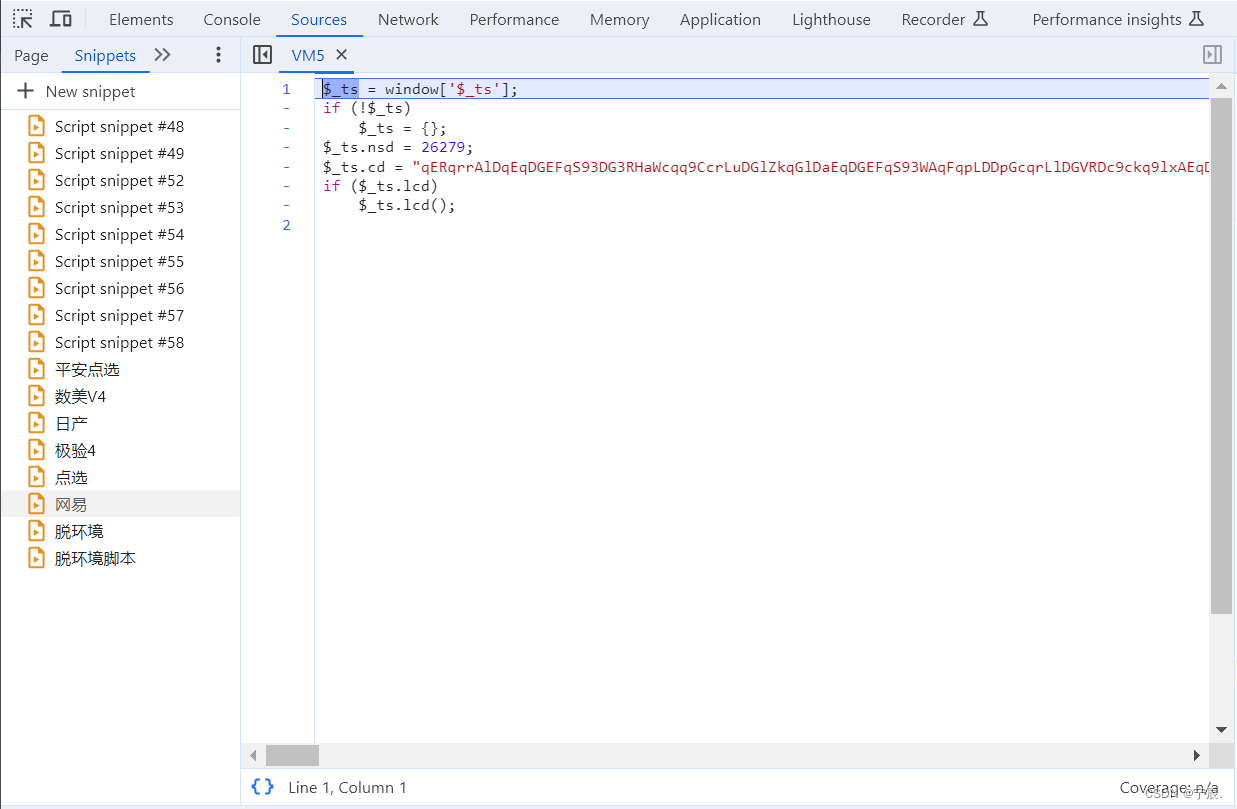
Task: Close the VM5 editor tab
Action: coord(341,55)
